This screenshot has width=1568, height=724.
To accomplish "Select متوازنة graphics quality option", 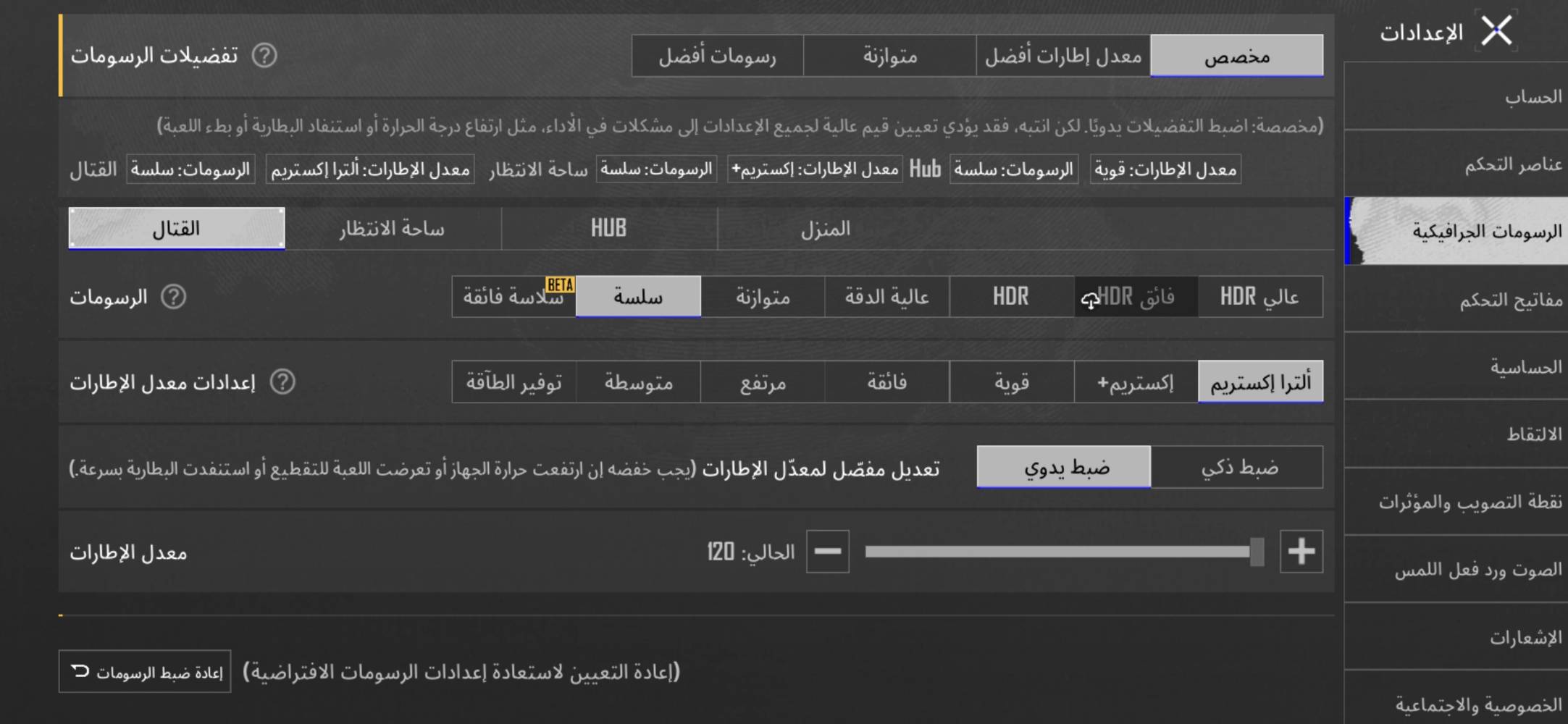I will 763,296.
